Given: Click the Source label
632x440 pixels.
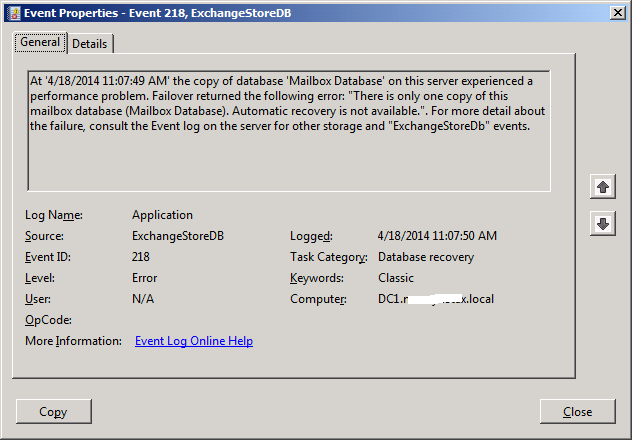Looking at the screenshot, I should click(x=44, y=236).
